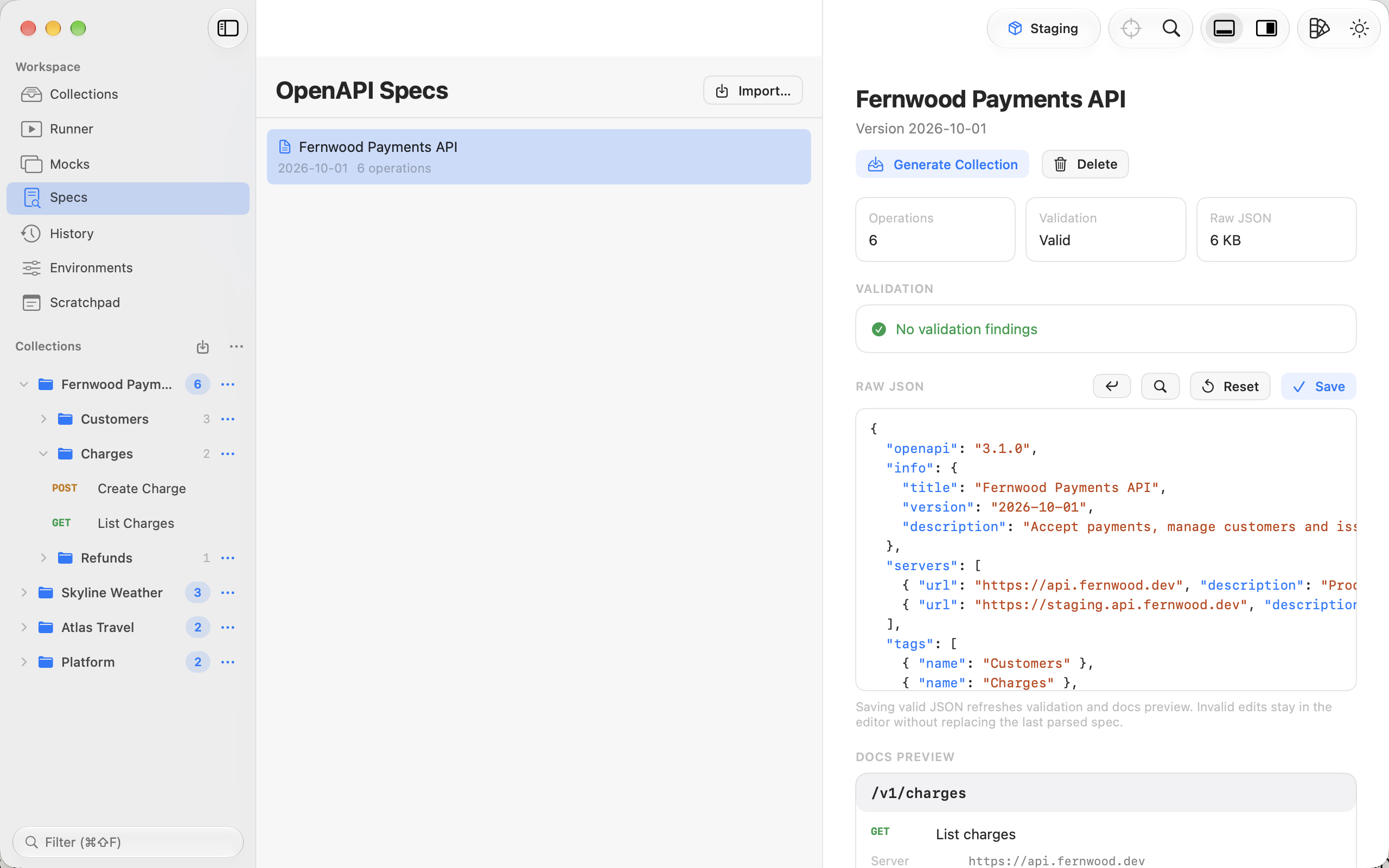1389x868 pixels.
Task: Select Fernwood Payments API spec row
Action: click(x=538, y=157)
